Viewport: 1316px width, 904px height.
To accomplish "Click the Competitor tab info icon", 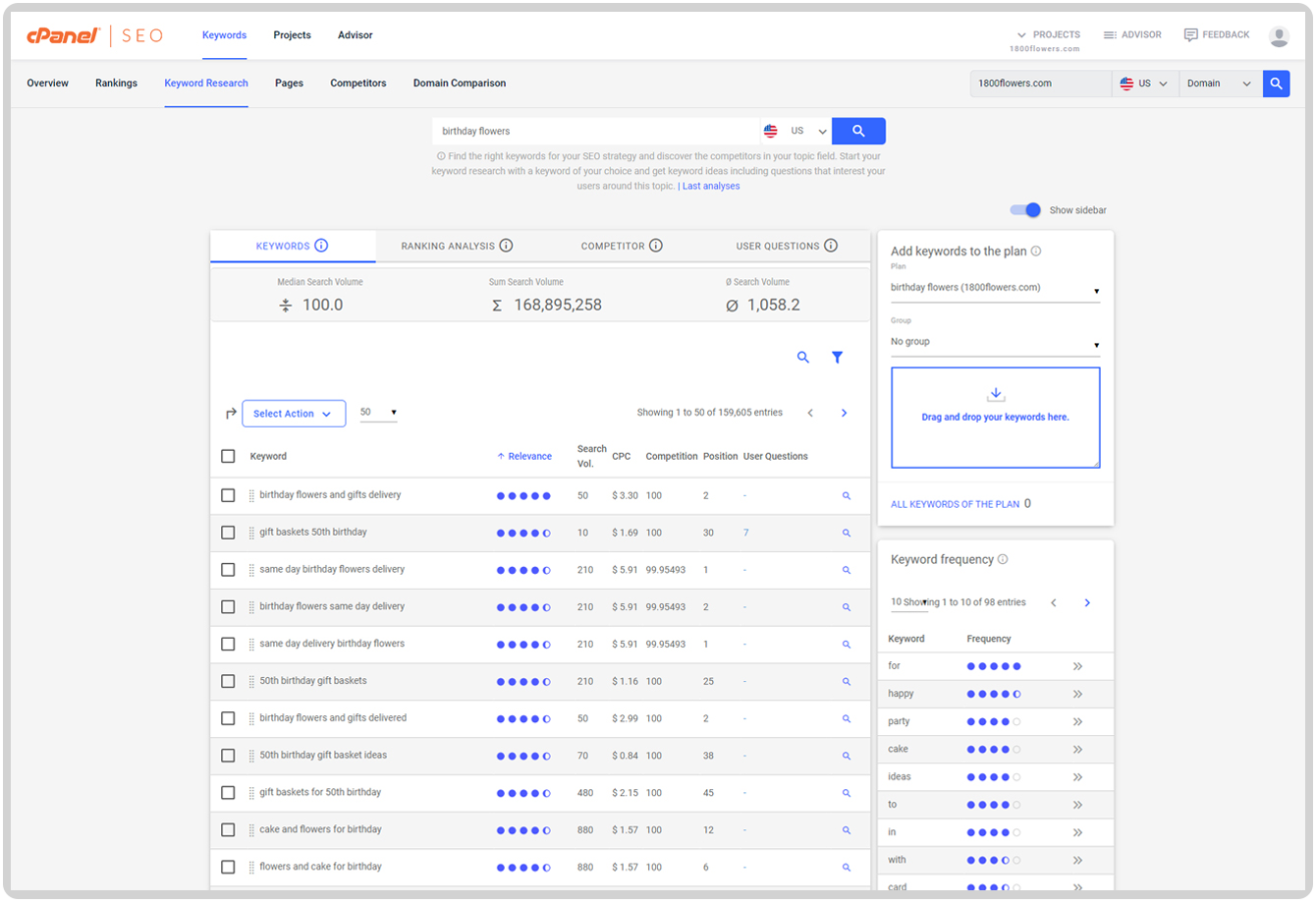I will click(656, 246).
